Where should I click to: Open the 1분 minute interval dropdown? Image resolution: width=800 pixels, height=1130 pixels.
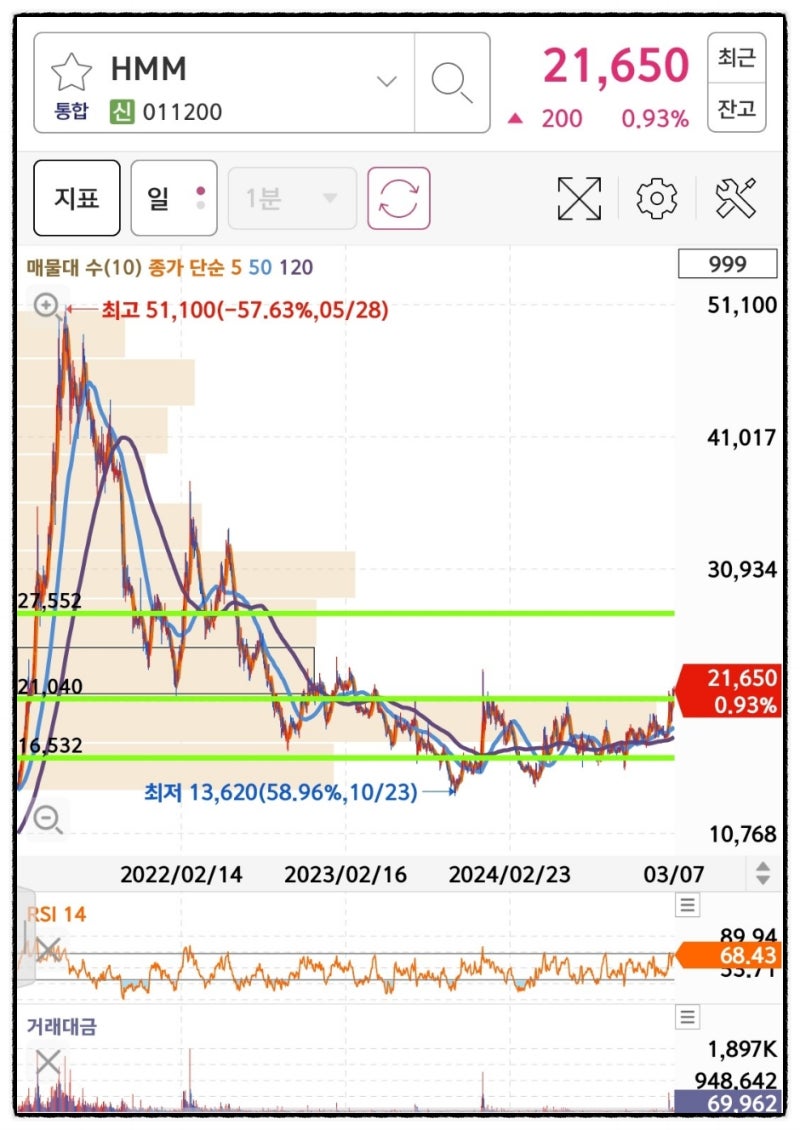pos(292,197)
